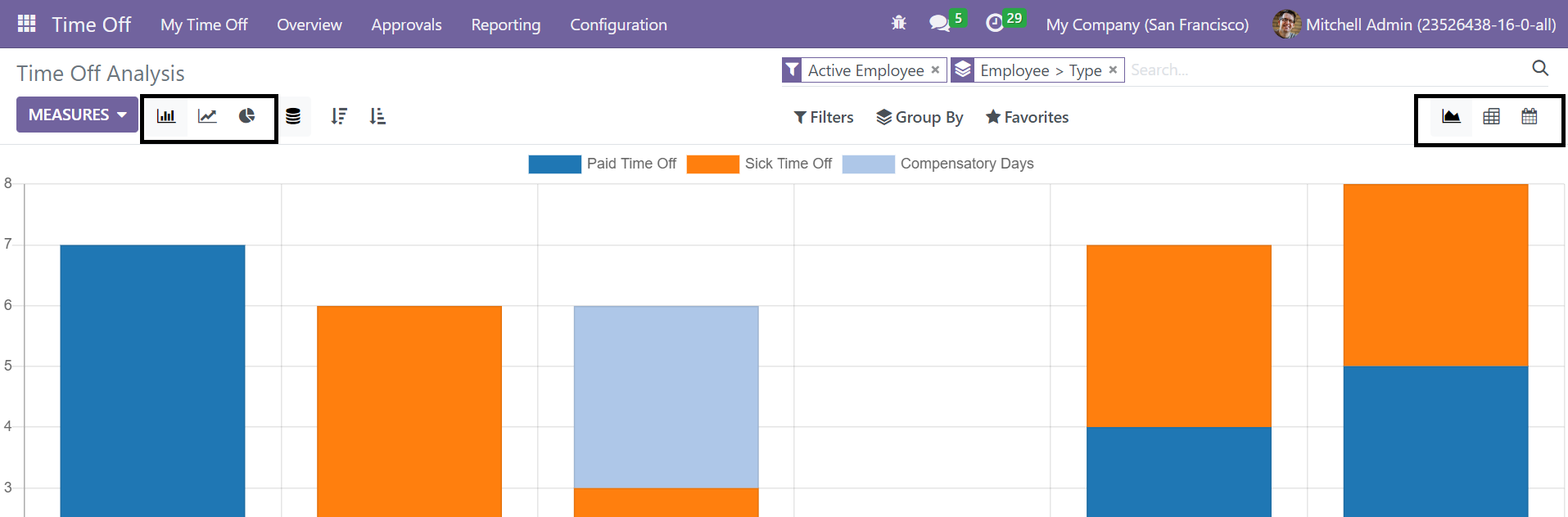
Task: Open conversations with 5 messages
Action: (947, 22)
